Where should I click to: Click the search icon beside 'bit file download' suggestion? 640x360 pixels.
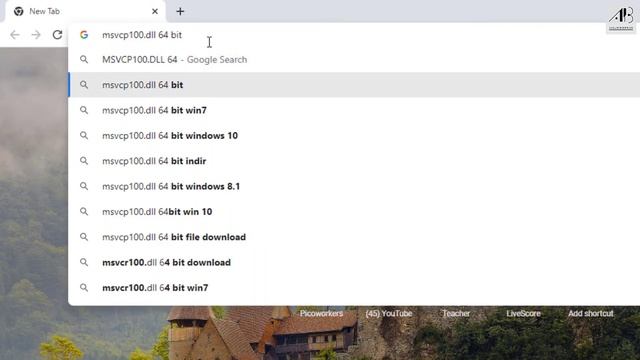coord(84,237)
